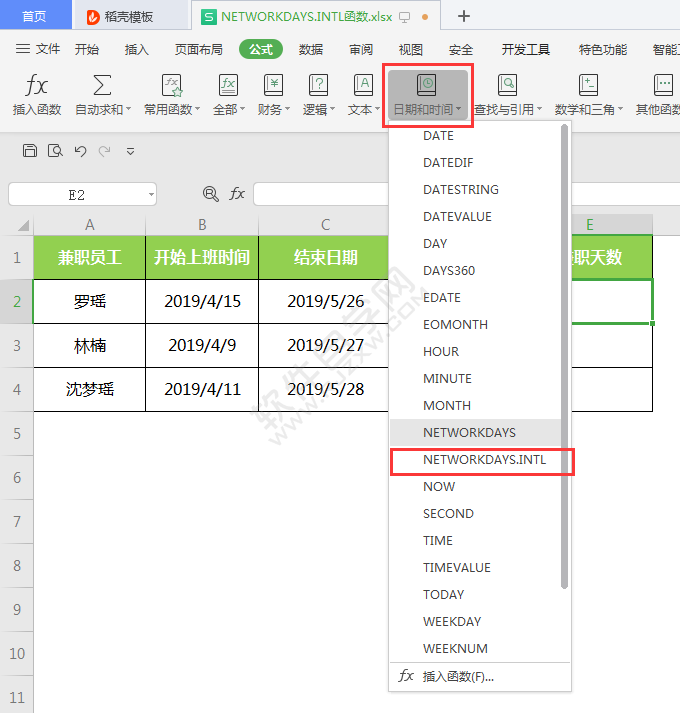Open the Logical functions icon
This screenshot has width=680, height=713.
[x=318, y=85]
